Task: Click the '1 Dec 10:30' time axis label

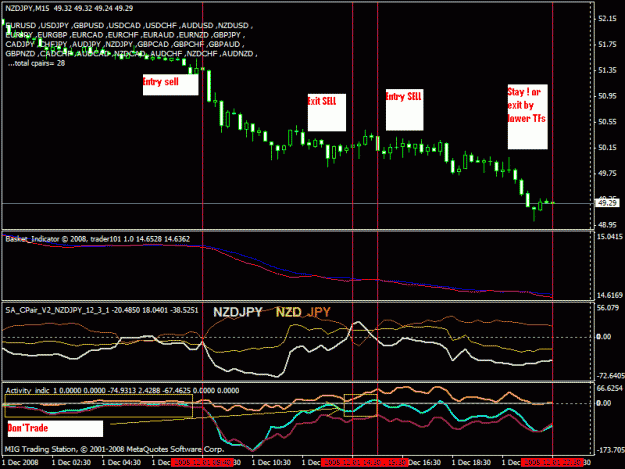Action: pos(271,462)
